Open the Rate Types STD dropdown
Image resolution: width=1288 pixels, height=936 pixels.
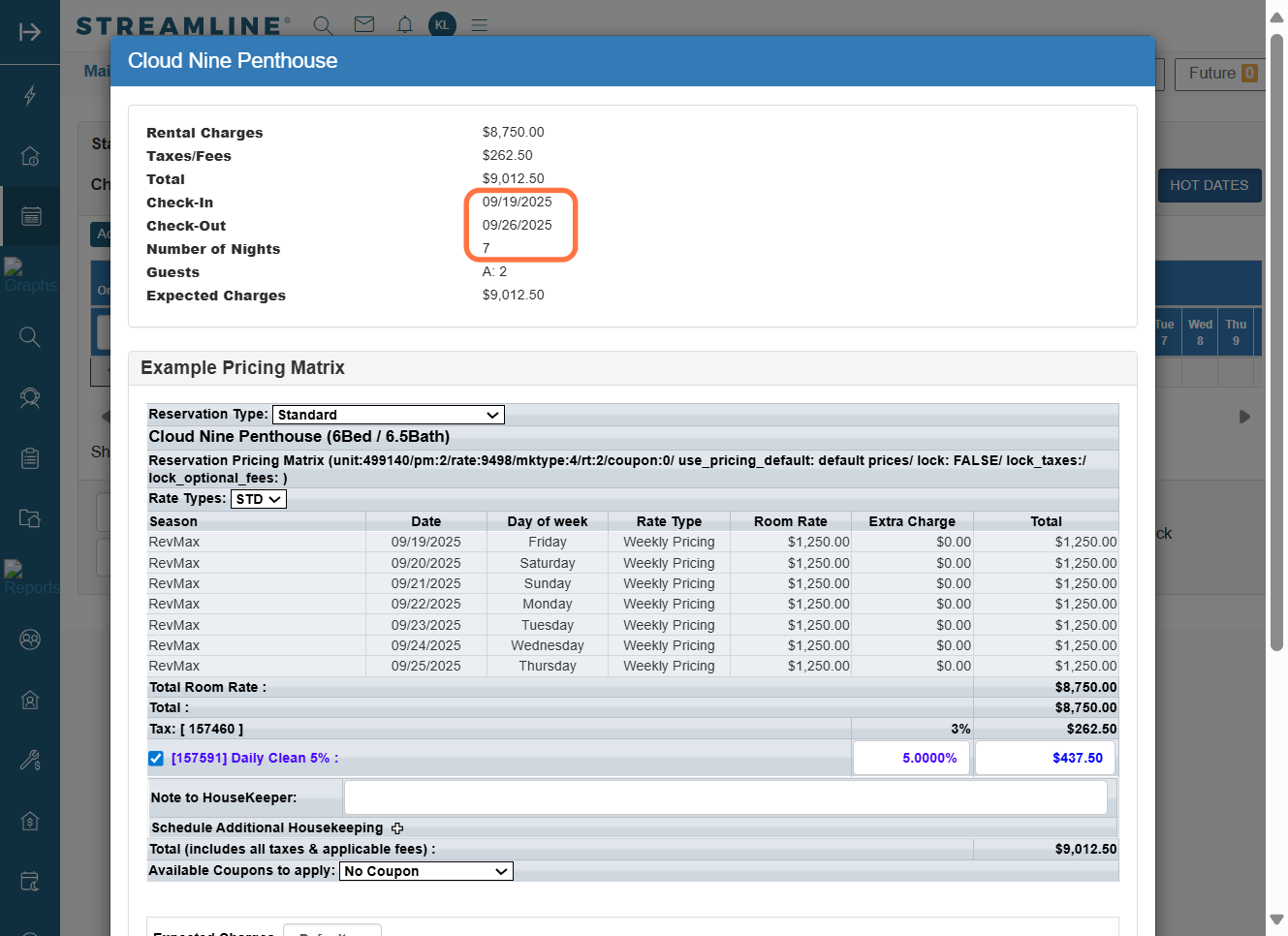[x=259, y=499]
